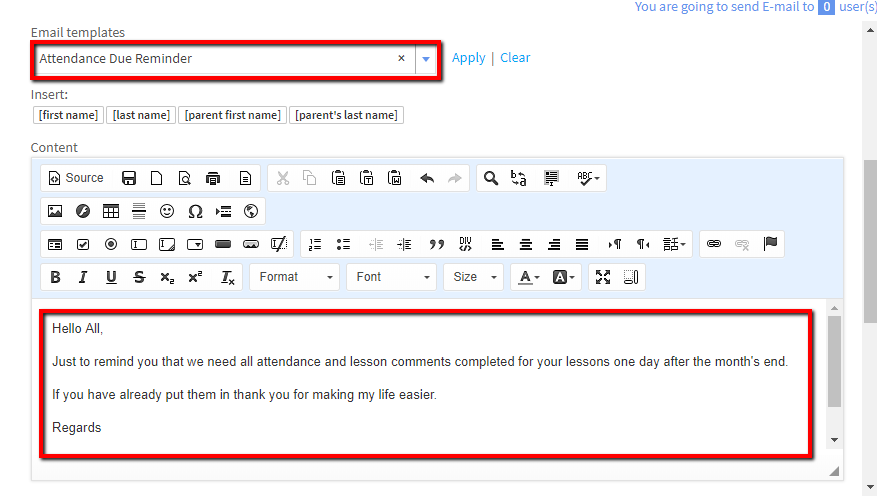Screen dimensions: 877x496
Task: Click the Cut scissors icon
Action: pyautogui.click(x=283, y=178)
